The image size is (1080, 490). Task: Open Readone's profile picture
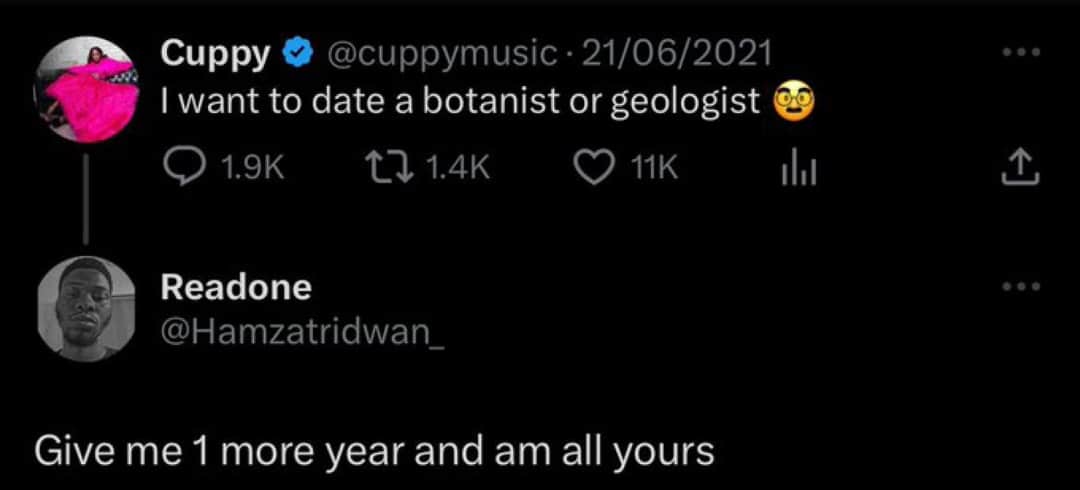84,311
